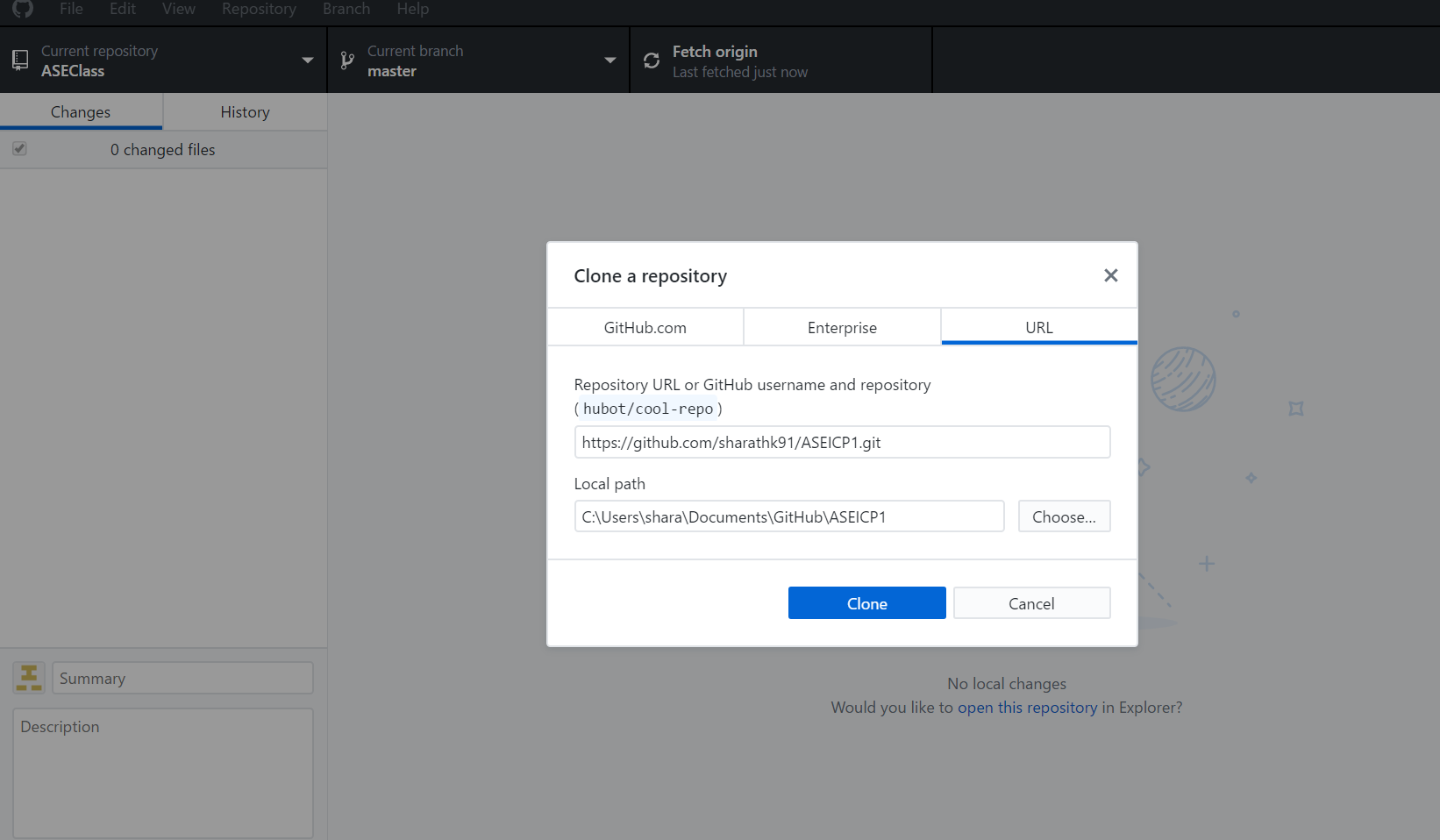This screenshot has height=840, width=1440.
Task: Expand the Current branch dropdown arrow
Action: (x=610, y=61)
